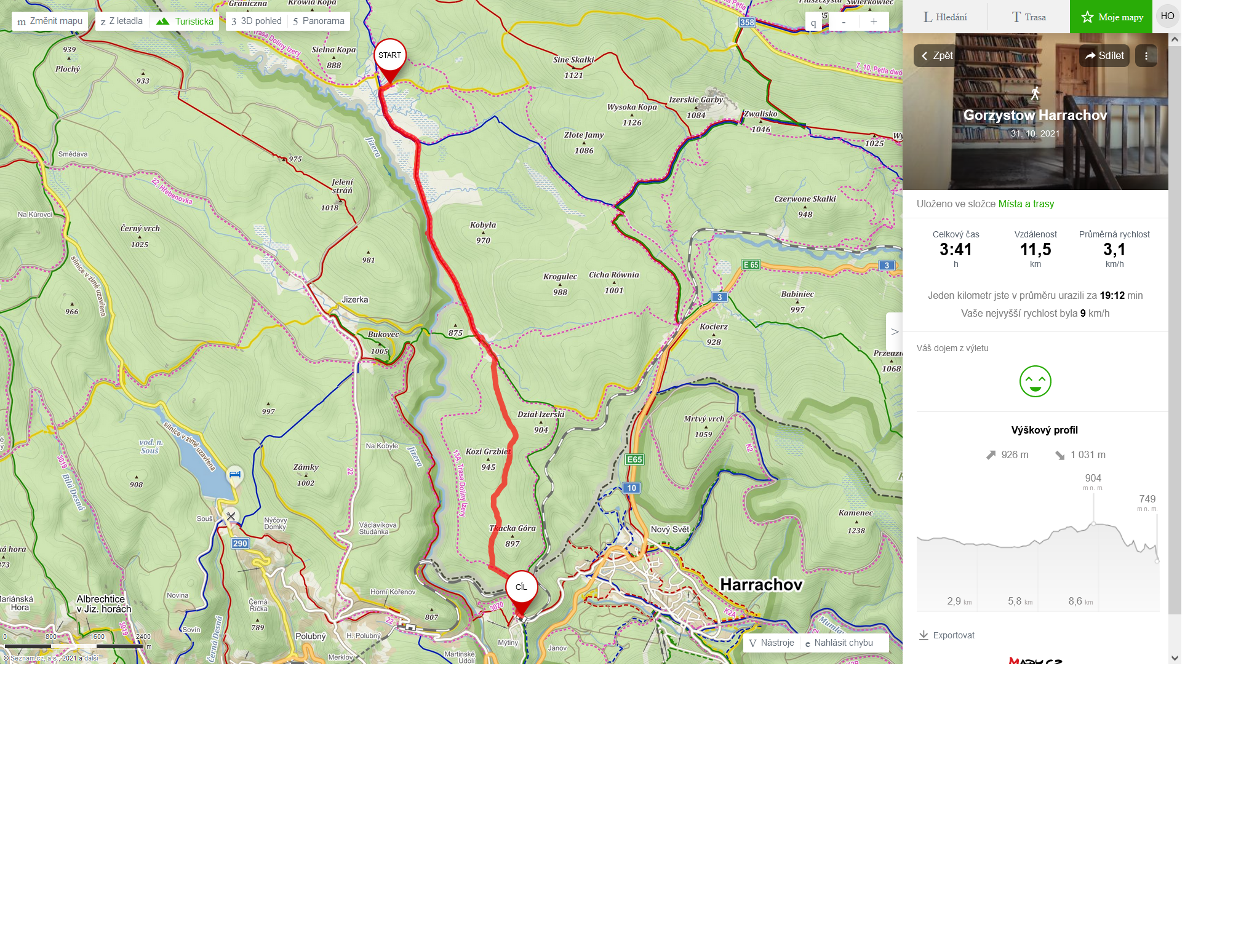Enable the 3D pohled view

point(257,21)
